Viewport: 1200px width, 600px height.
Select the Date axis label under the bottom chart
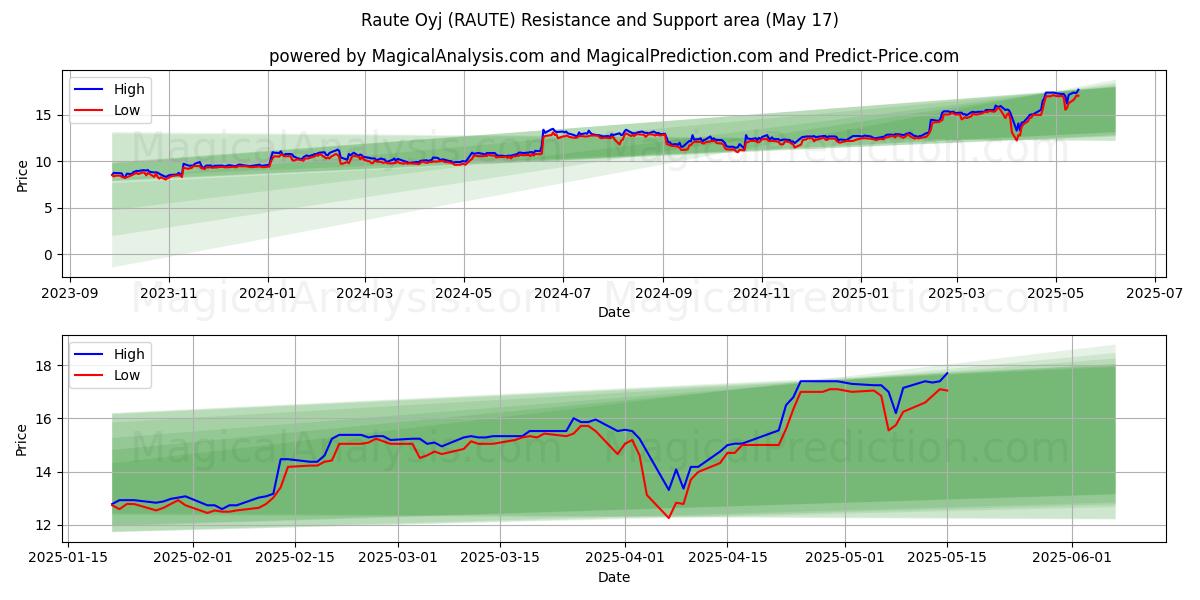tap(614, 578)
